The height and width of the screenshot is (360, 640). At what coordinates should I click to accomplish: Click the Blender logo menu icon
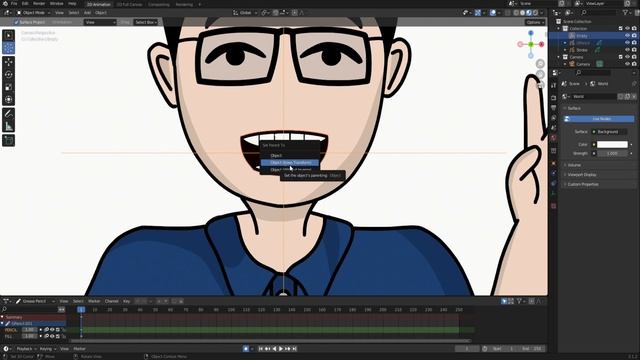click(x=5, y=4)
